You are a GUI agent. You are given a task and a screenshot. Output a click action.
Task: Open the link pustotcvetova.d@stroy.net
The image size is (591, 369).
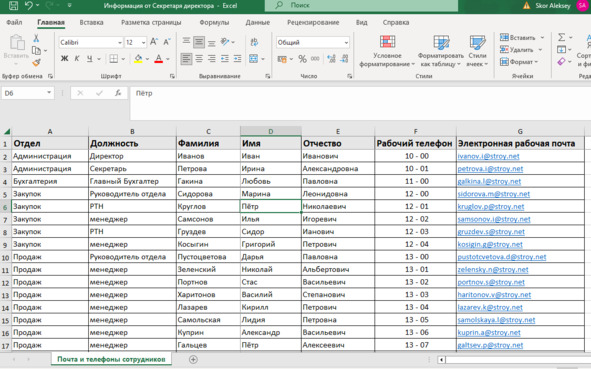point(502,257)
